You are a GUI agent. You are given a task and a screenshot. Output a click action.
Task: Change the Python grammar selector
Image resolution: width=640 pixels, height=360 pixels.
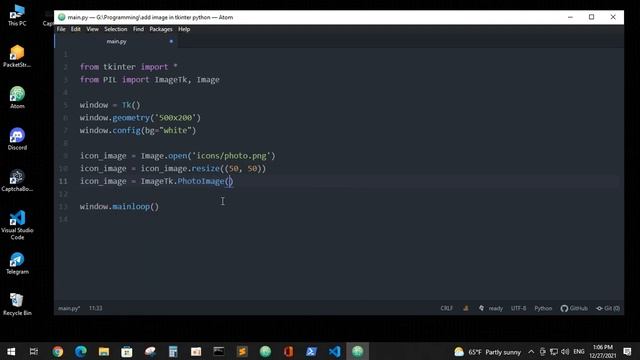pos(543,308)
